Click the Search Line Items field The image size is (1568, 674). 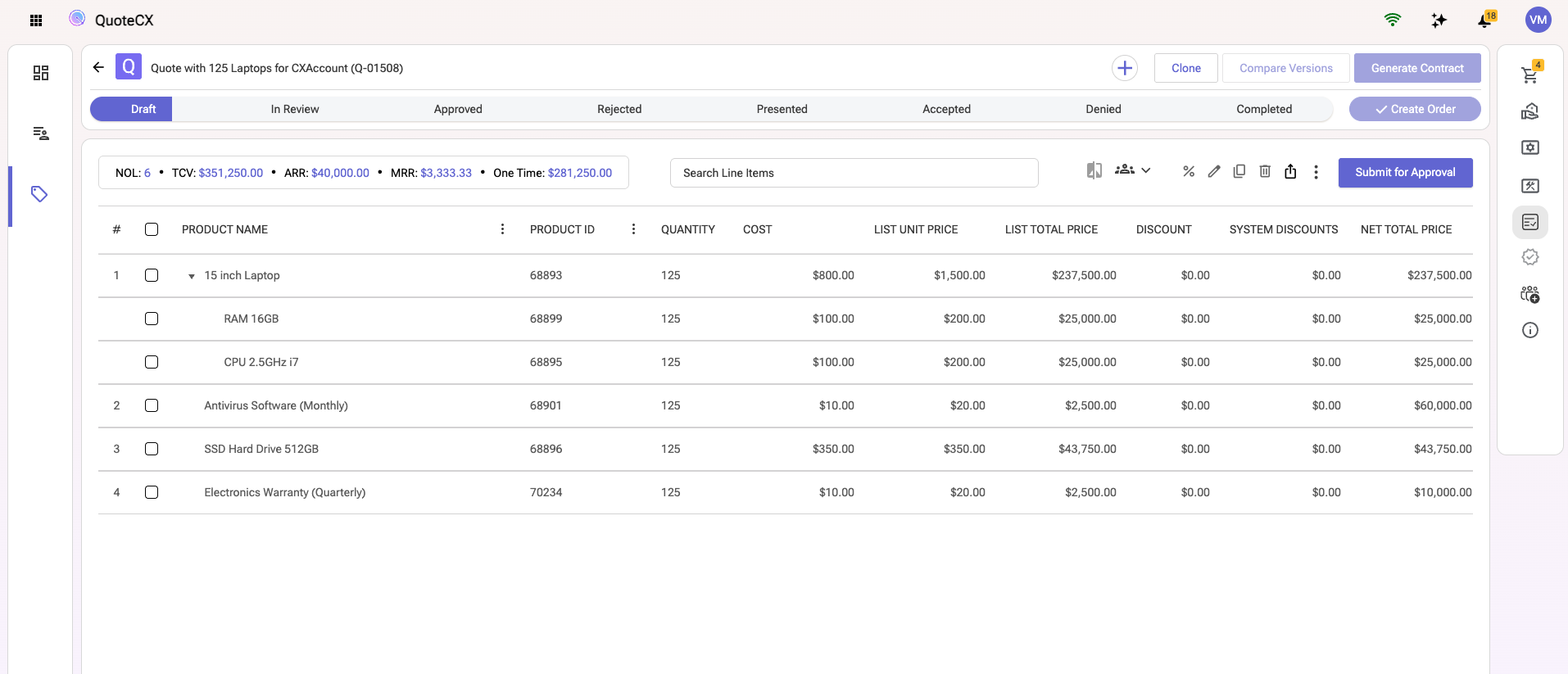tap(854, 173)
